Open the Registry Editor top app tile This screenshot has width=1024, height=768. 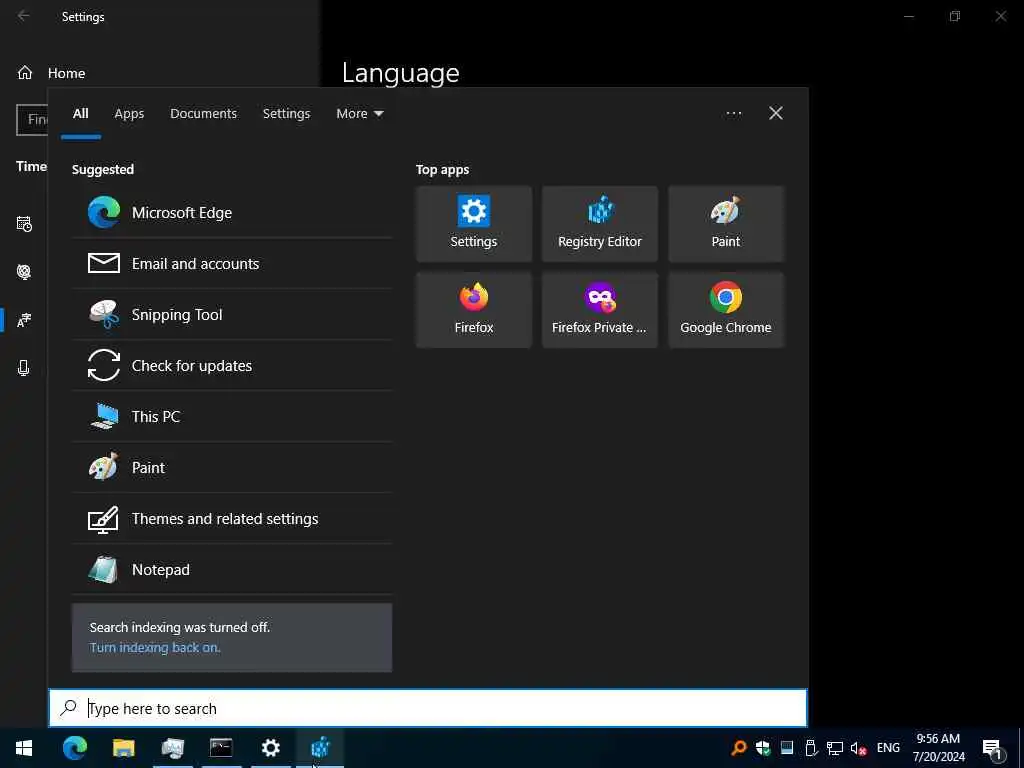tap(600, 224)
